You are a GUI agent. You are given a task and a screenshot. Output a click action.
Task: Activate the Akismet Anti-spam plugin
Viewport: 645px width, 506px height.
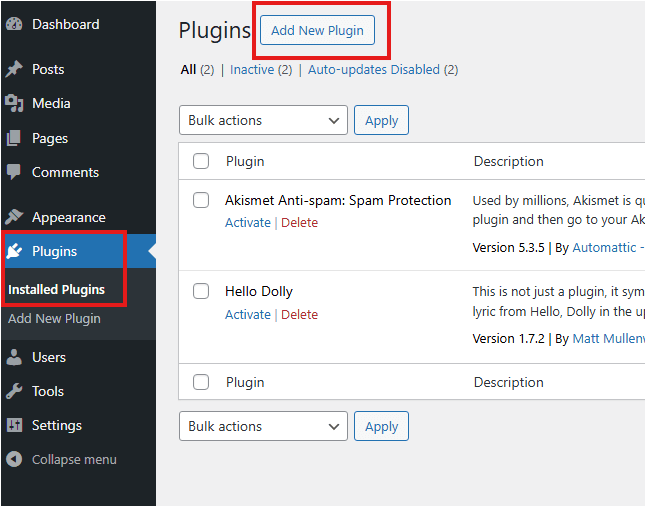[x=248, y=223]
